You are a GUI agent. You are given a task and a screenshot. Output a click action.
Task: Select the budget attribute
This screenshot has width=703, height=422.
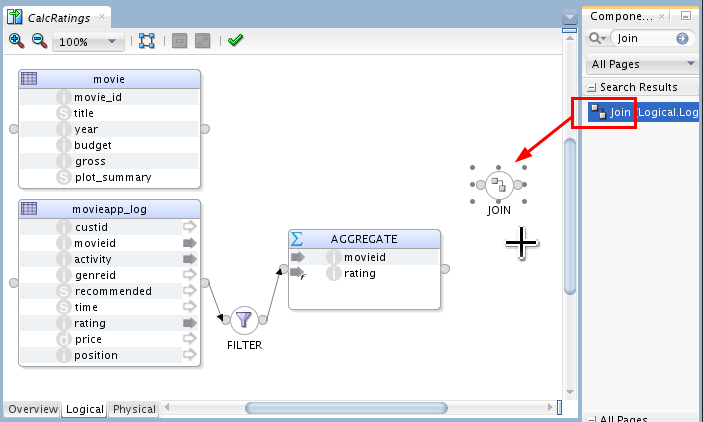click(x=109, y=145)
